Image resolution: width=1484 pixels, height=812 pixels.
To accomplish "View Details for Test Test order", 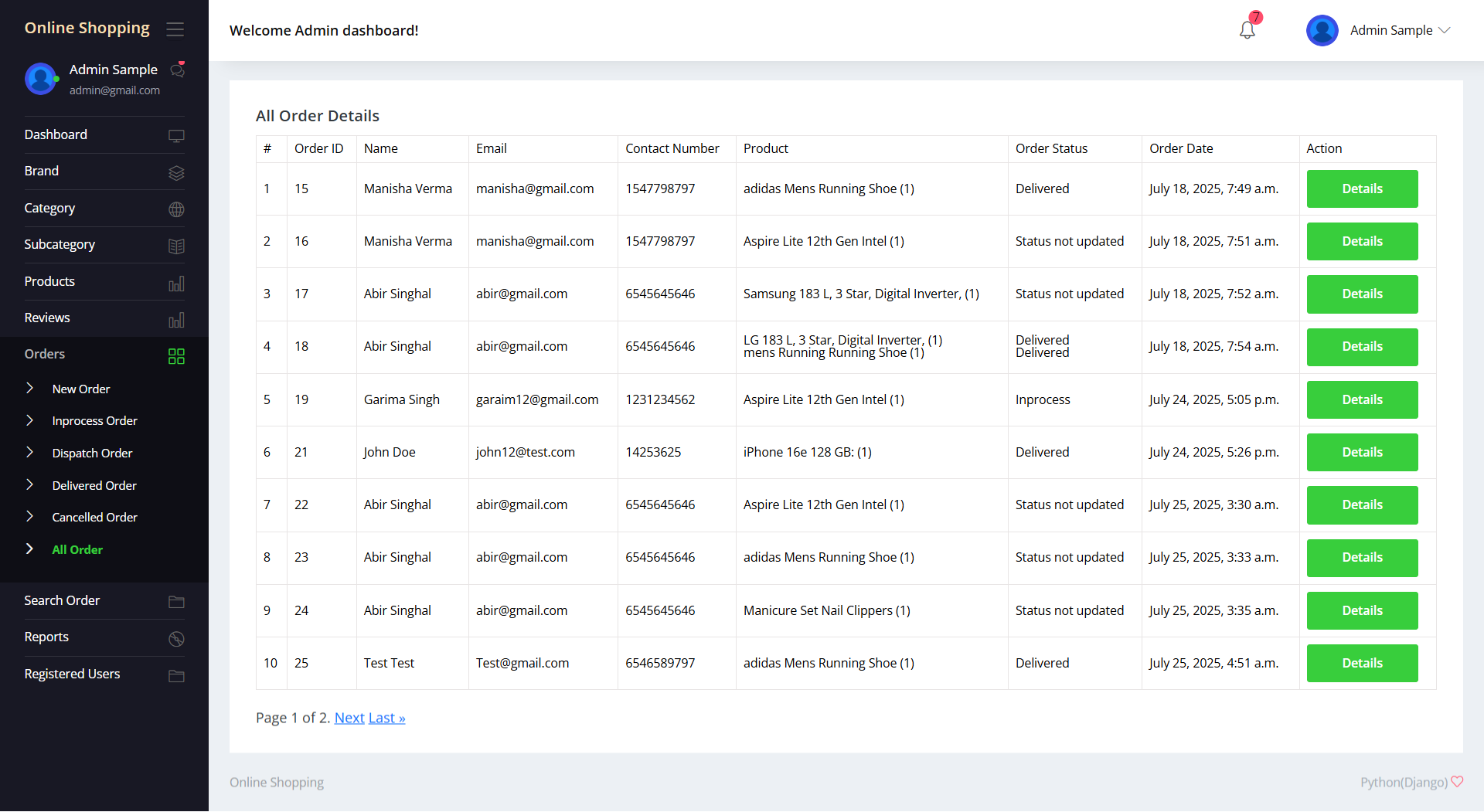I will (1362, 663).
